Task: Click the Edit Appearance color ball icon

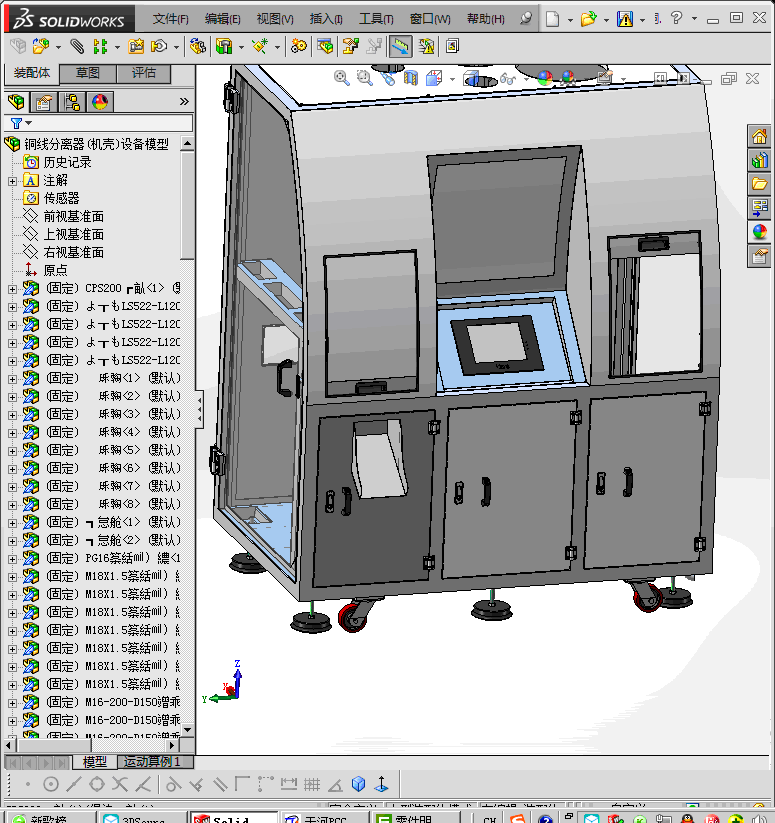Action: [x=544, y=77]
